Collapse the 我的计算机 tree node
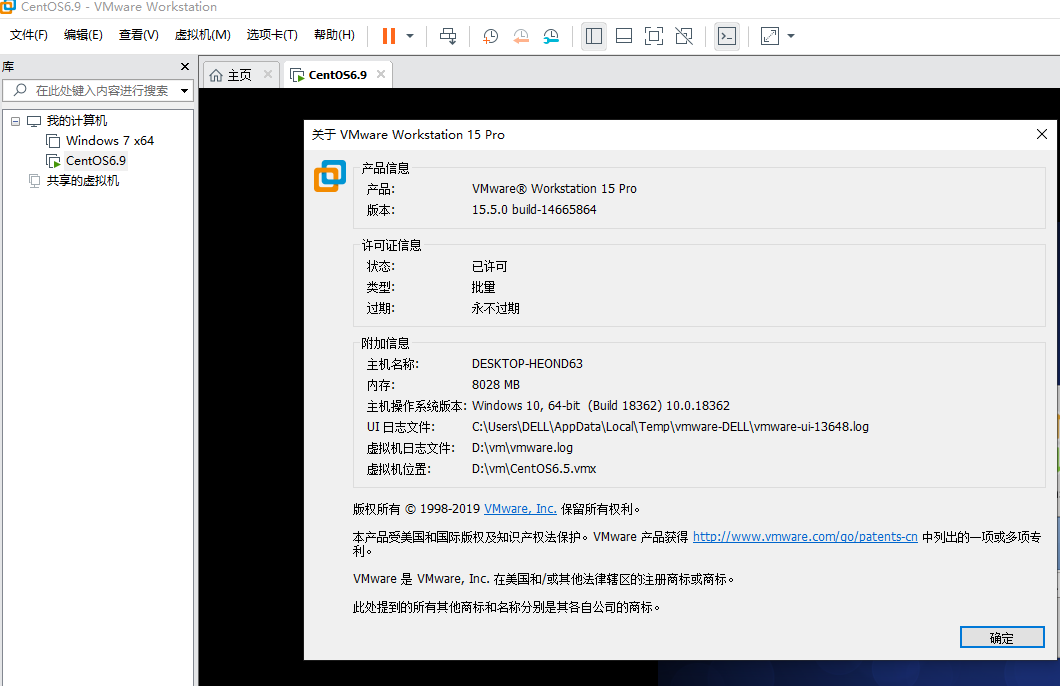Image resolution: width=1060 pixels, height=686 pixels. click(15, 121)
